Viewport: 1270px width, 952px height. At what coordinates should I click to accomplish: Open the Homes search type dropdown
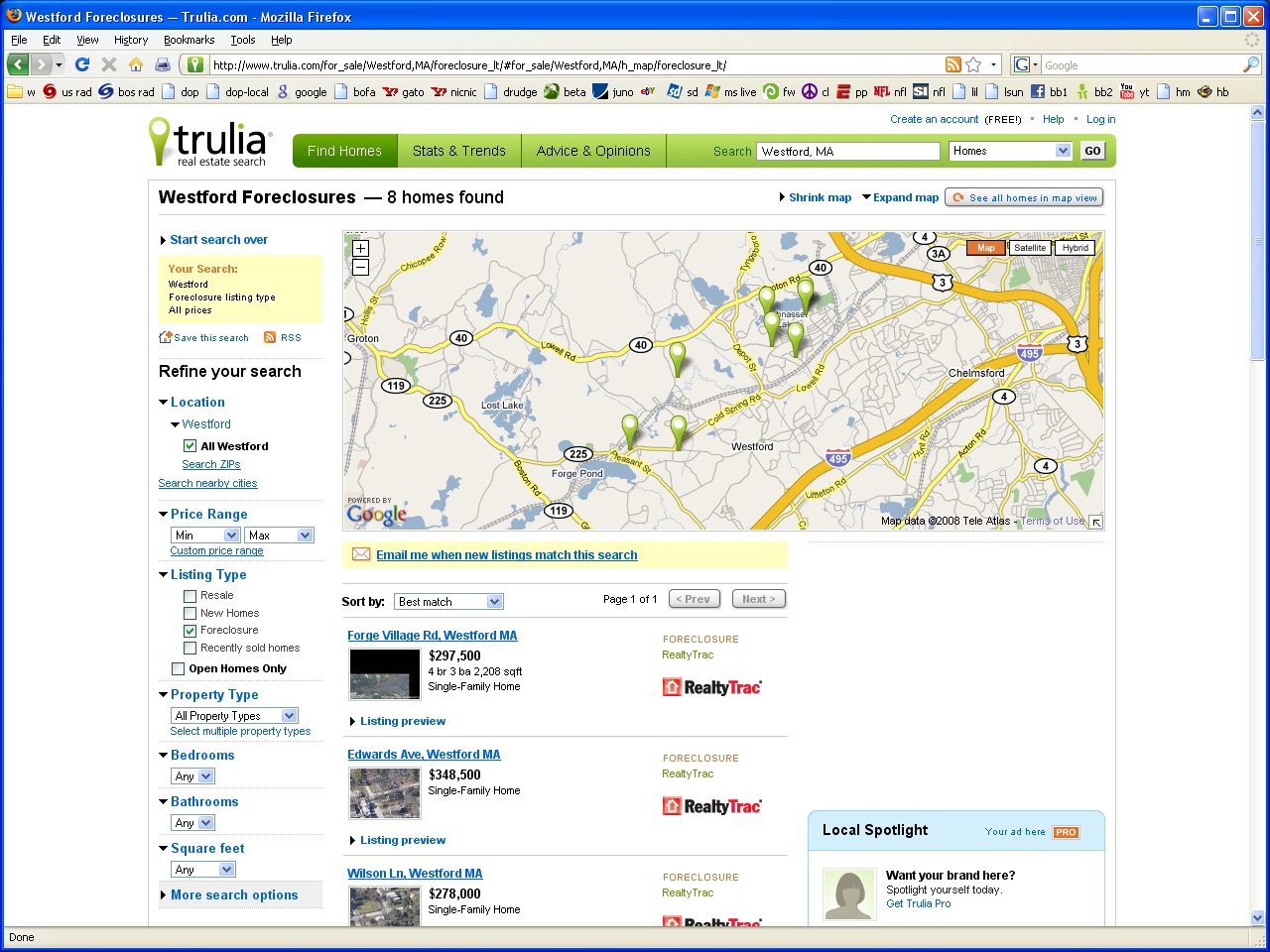click(x=1010, y=151)
